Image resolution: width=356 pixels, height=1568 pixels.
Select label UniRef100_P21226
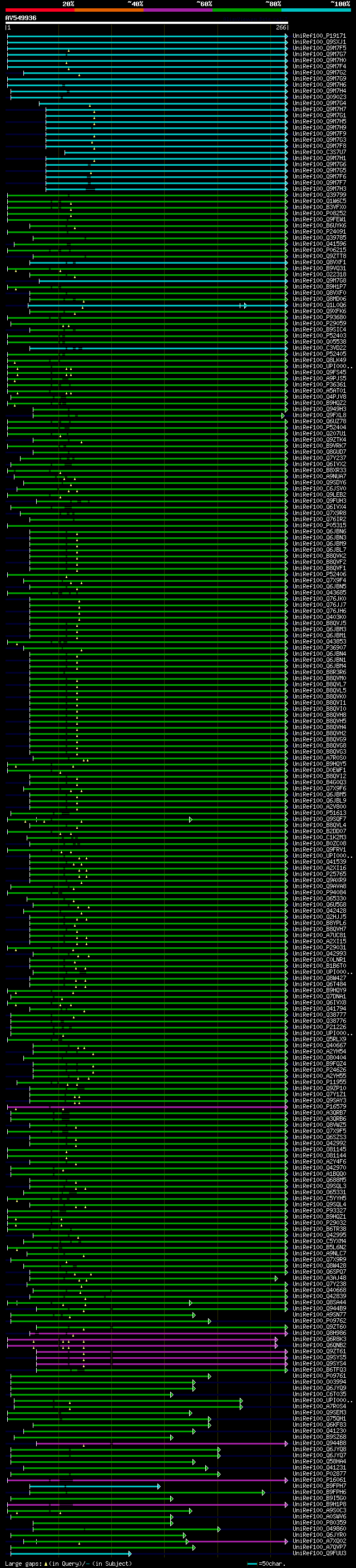[x=319, y=1027]
